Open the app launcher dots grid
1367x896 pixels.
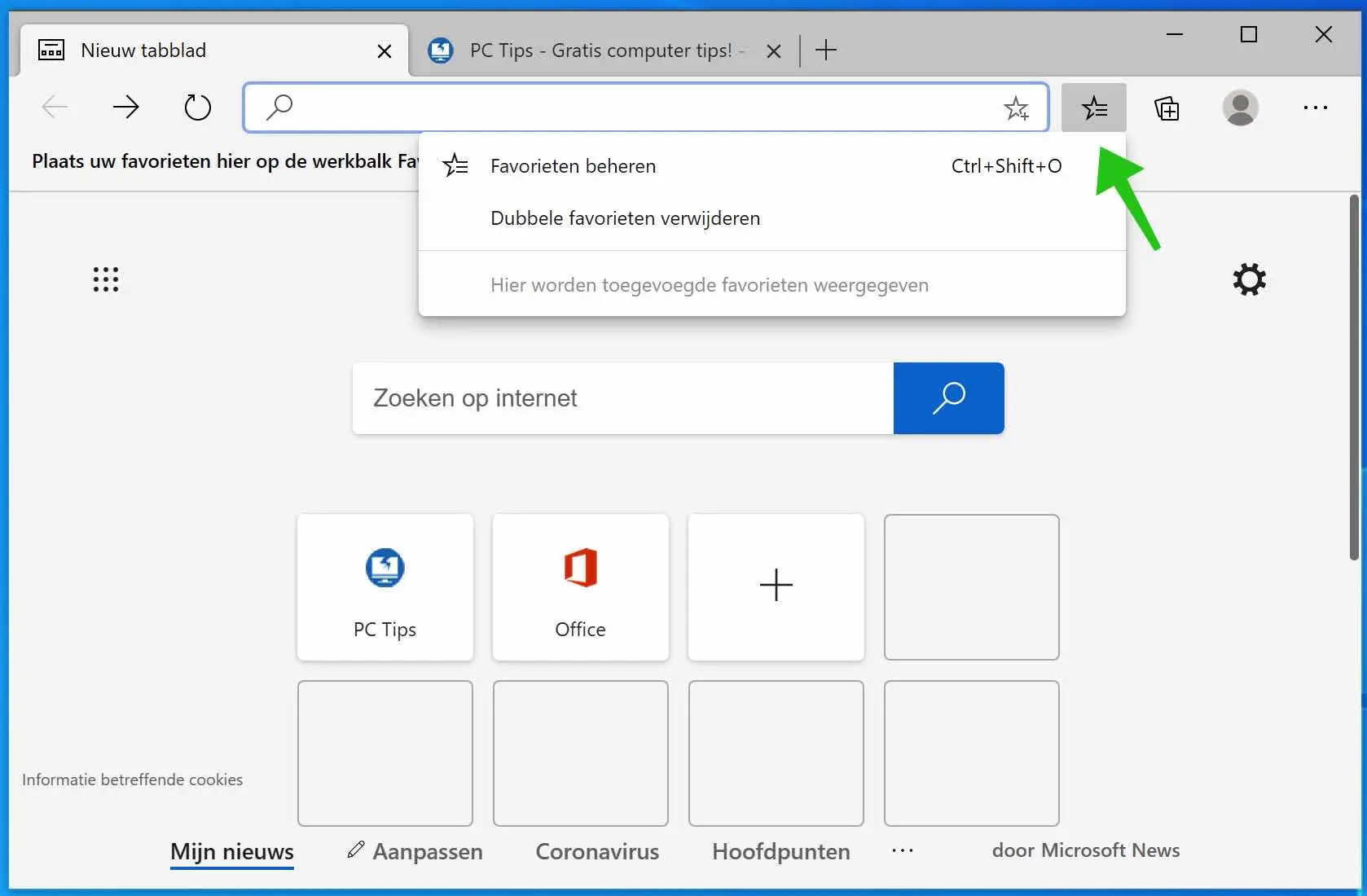tap(106, 279)
